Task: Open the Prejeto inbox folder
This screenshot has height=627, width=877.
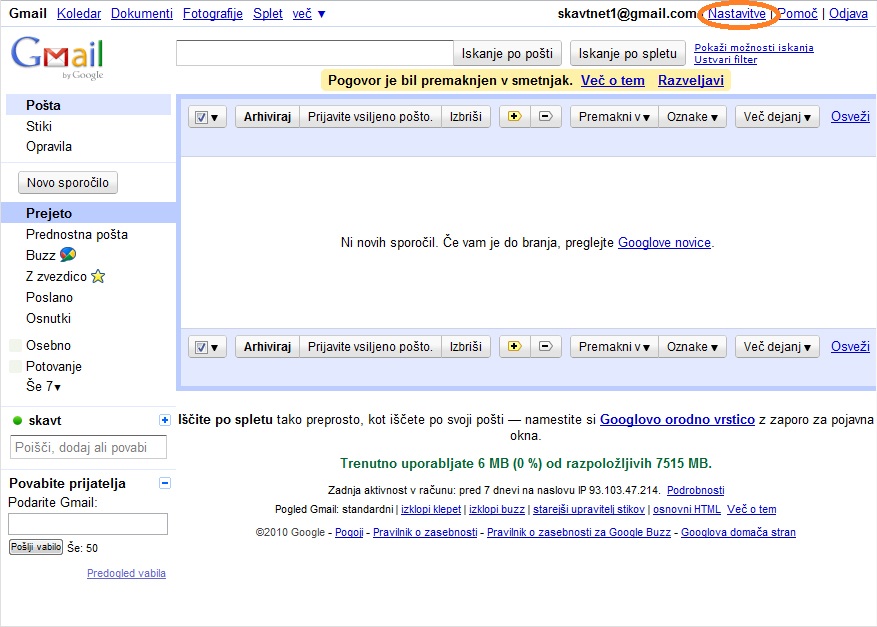Action: pos(88,213)
